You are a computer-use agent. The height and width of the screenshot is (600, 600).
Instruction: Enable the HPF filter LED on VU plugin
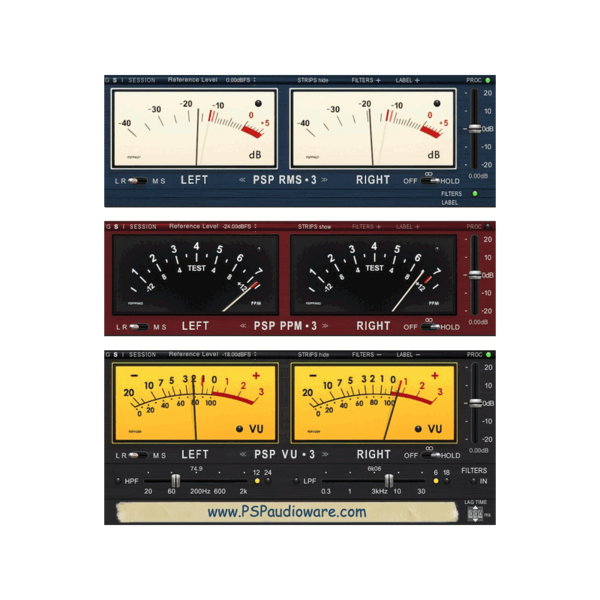tap(118, 481)
